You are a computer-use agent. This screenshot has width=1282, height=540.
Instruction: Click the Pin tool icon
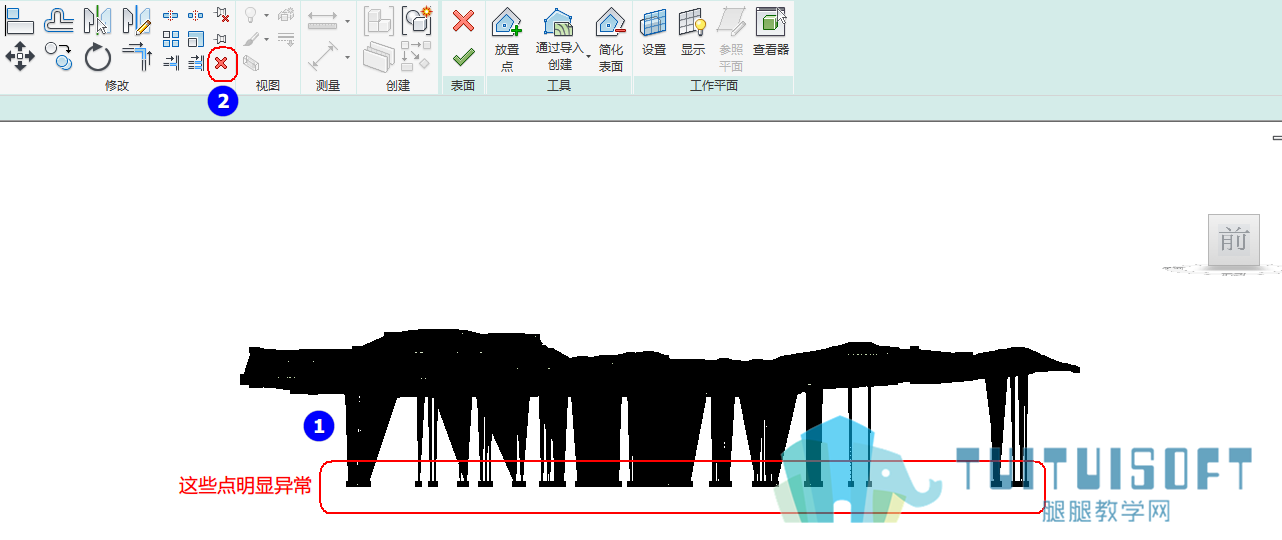coord(220,38)
